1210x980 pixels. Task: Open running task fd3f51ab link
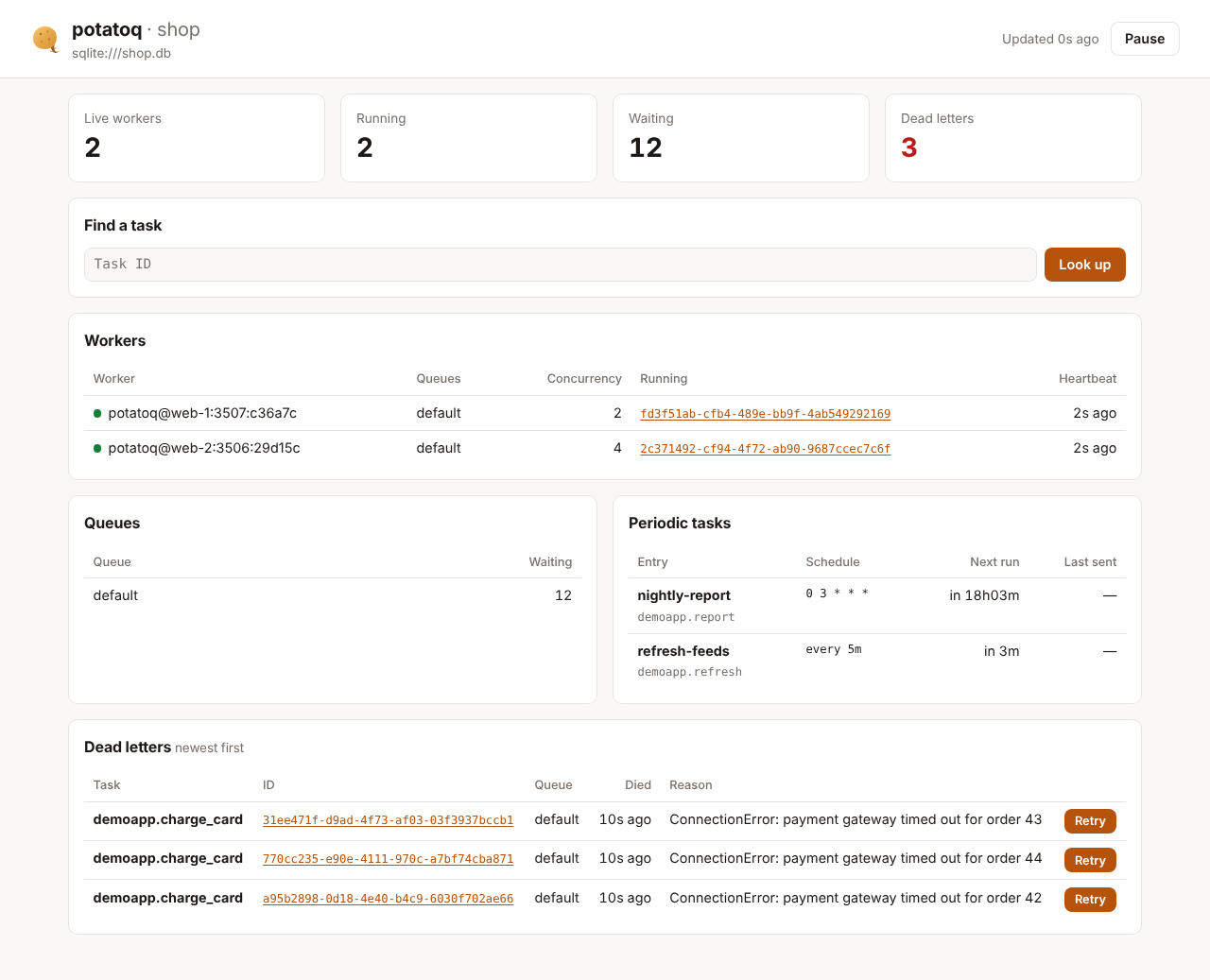tap(766, 414)
